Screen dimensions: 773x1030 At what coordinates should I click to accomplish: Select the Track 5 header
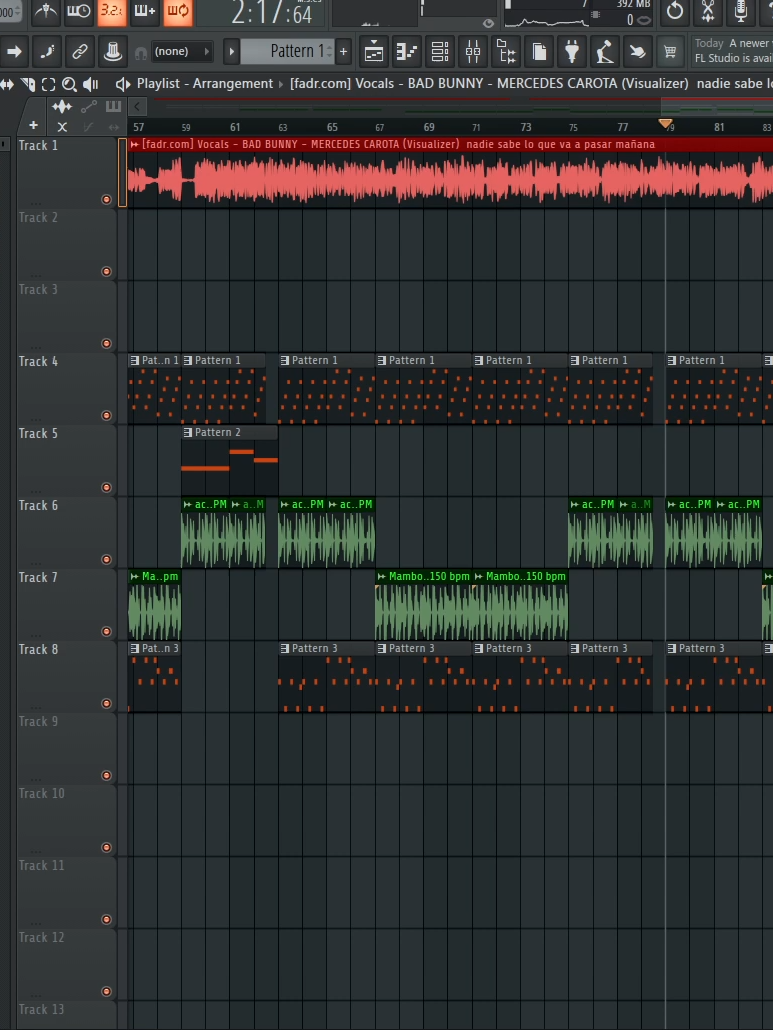[x=66, y=460]
